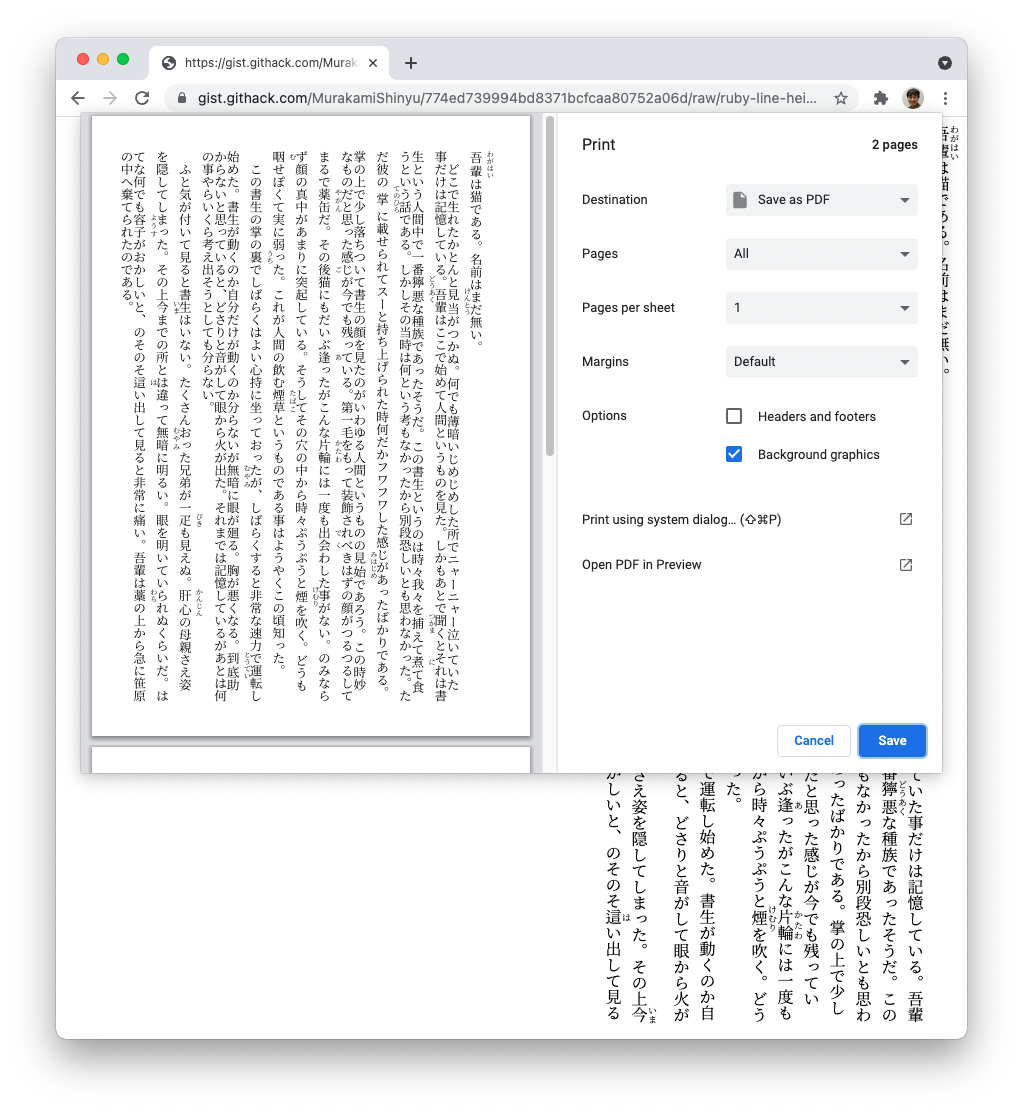The width and height of the screenshot is (1023, 1113).
Task: Click the external-link icon beside Open PDF in Preview
Action: (906, 564)
